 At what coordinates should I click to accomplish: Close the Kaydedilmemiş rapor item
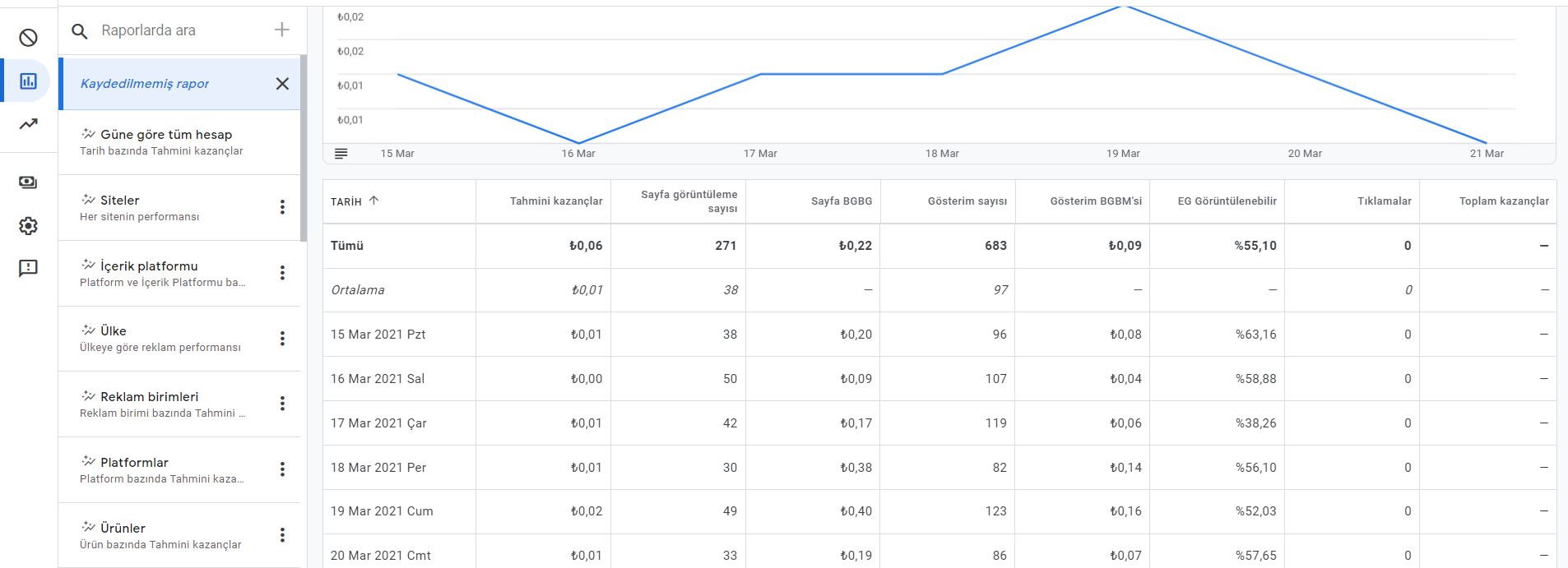coord(282,83)
